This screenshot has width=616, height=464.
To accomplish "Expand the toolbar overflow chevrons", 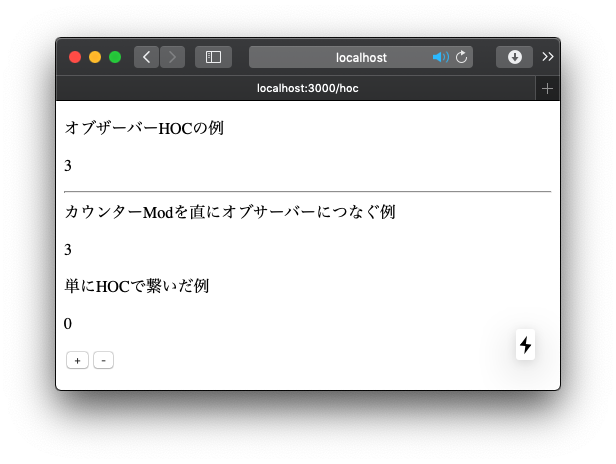I will [x=548, y=57].
